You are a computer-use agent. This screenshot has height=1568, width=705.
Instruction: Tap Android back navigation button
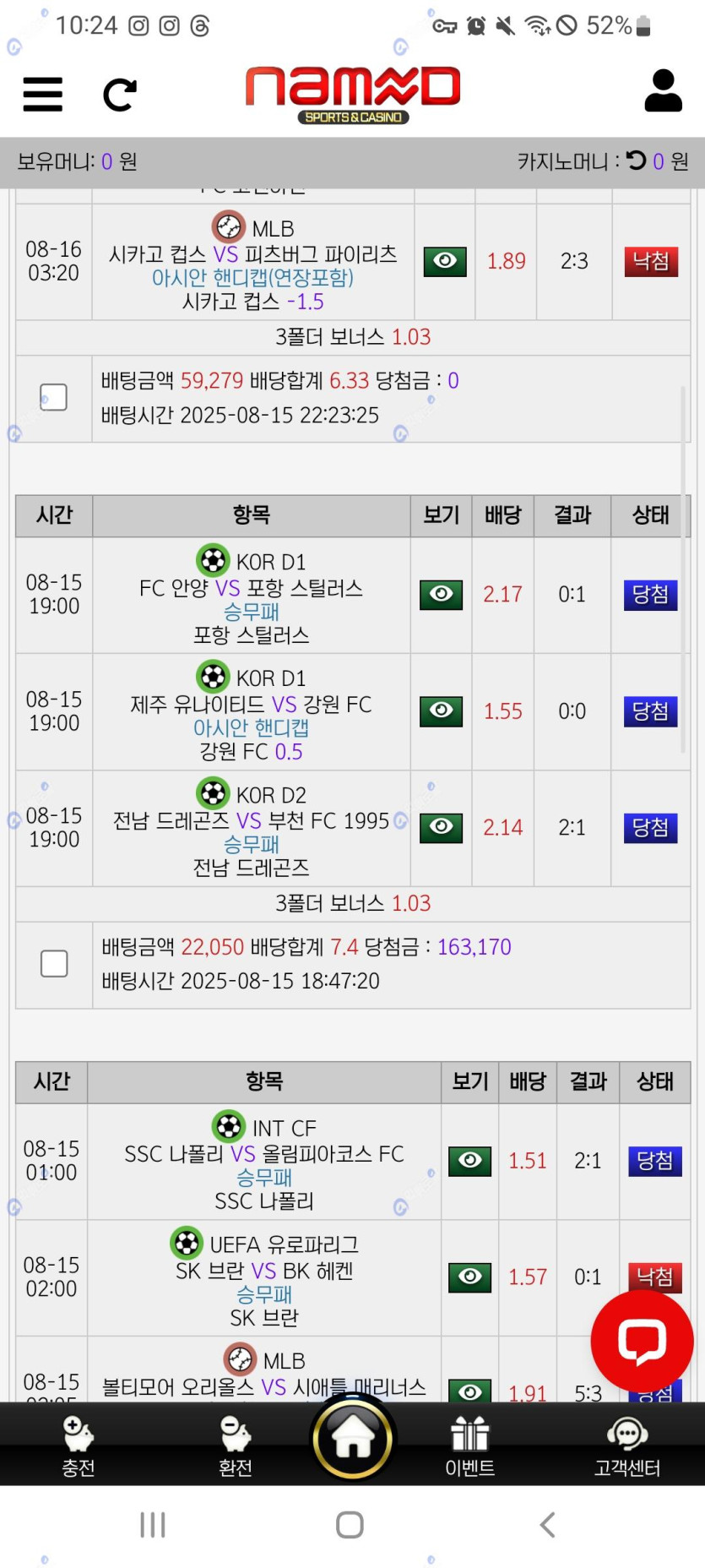point(547,1525)
